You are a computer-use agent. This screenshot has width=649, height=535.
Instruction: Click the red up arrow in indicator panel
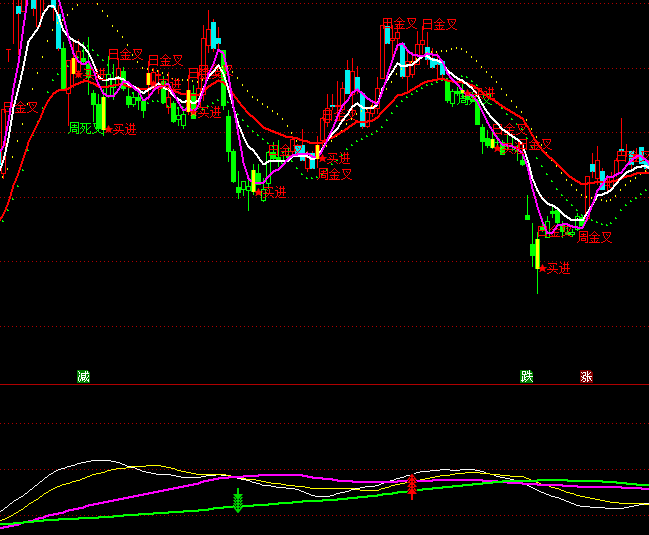pos(411,487)
